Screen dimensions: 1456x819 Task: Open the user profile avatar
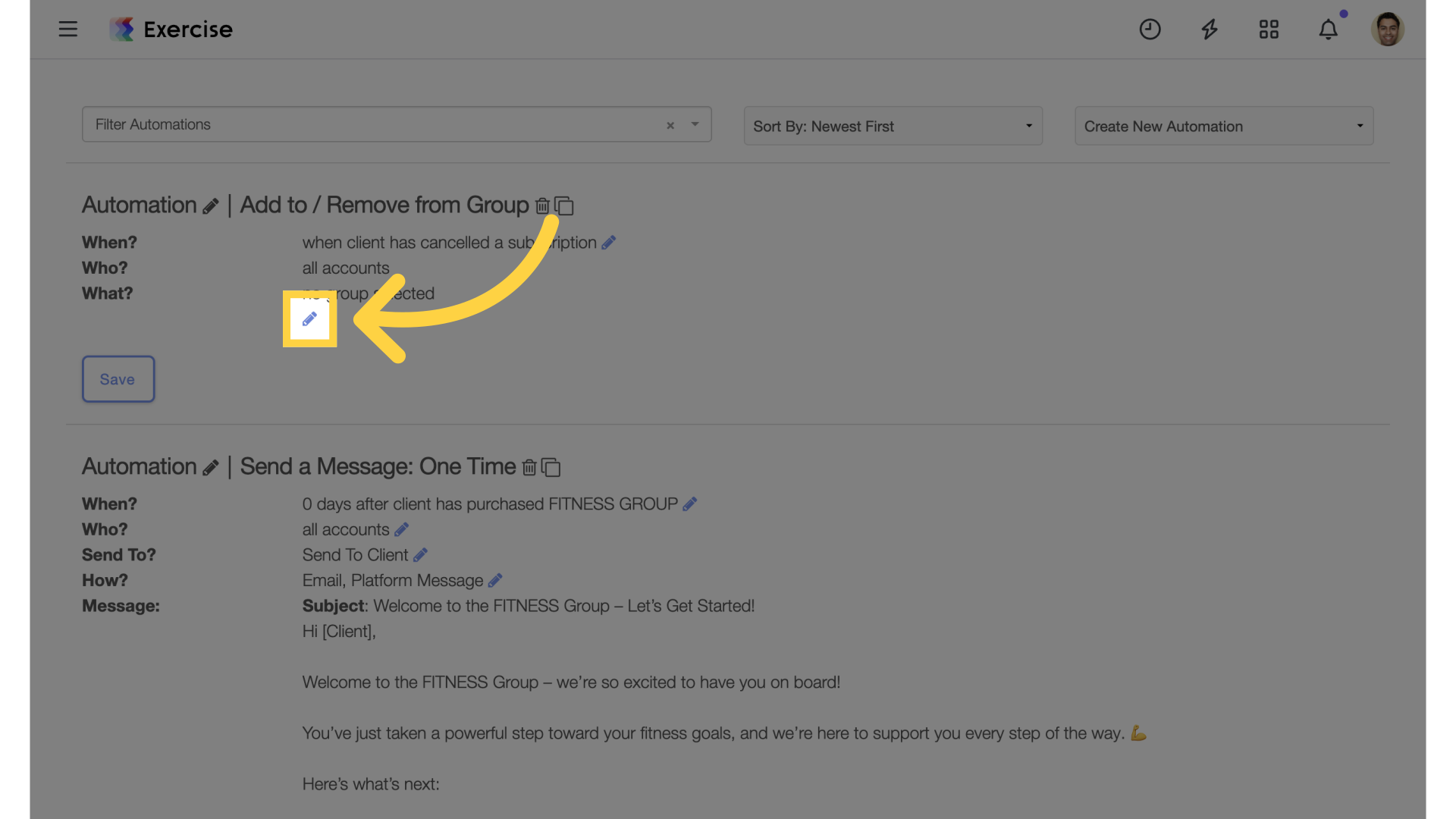(x=1387, y=29)
